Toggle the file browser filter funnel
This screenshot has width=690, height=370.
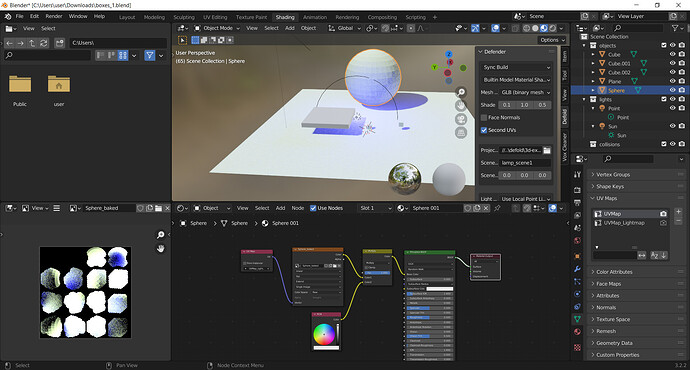150,55
